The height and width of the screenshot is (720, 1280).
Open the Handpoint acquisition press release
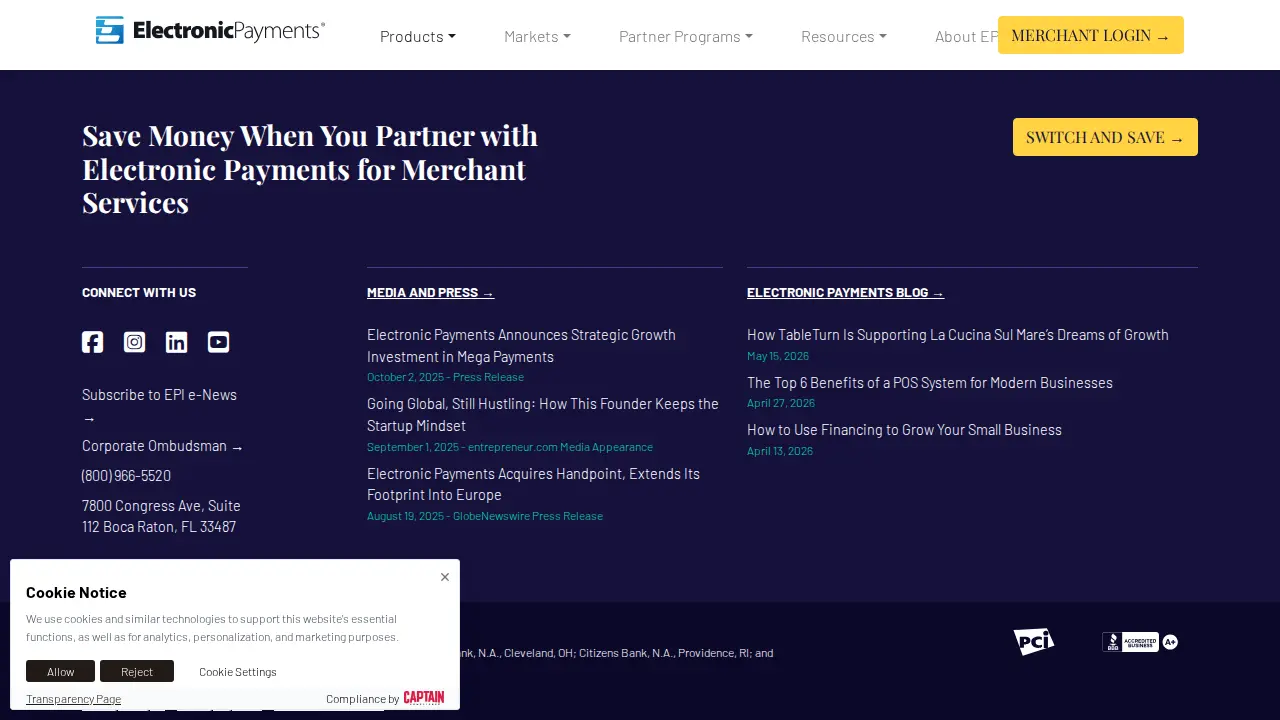(533, 484)
